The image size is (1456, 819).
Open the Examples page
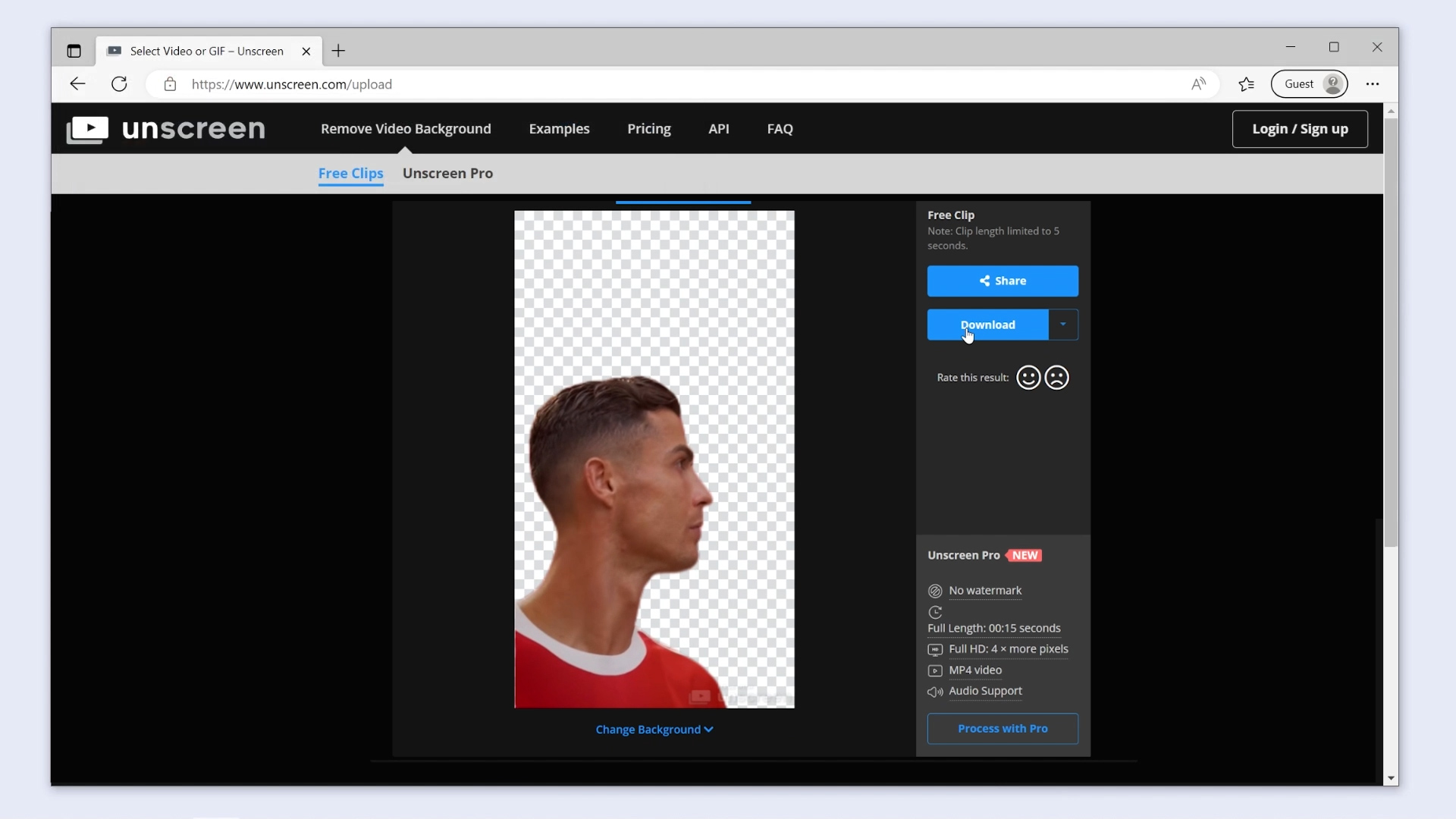(559, 129)
